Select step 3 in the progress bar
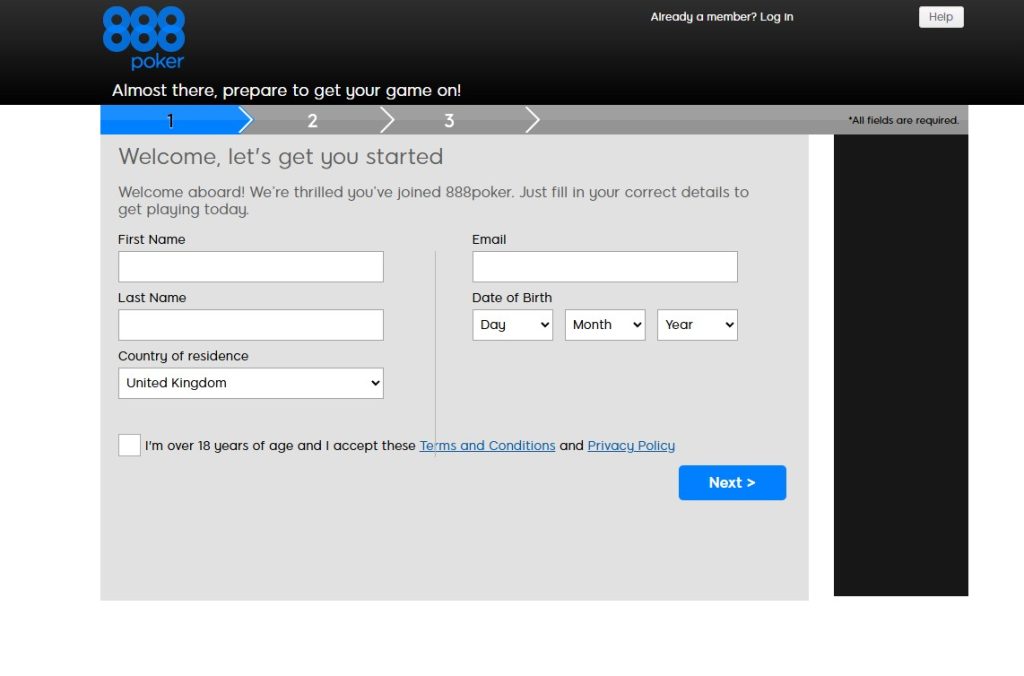Viewport: 1024px width, 676px height. point(449,120)
